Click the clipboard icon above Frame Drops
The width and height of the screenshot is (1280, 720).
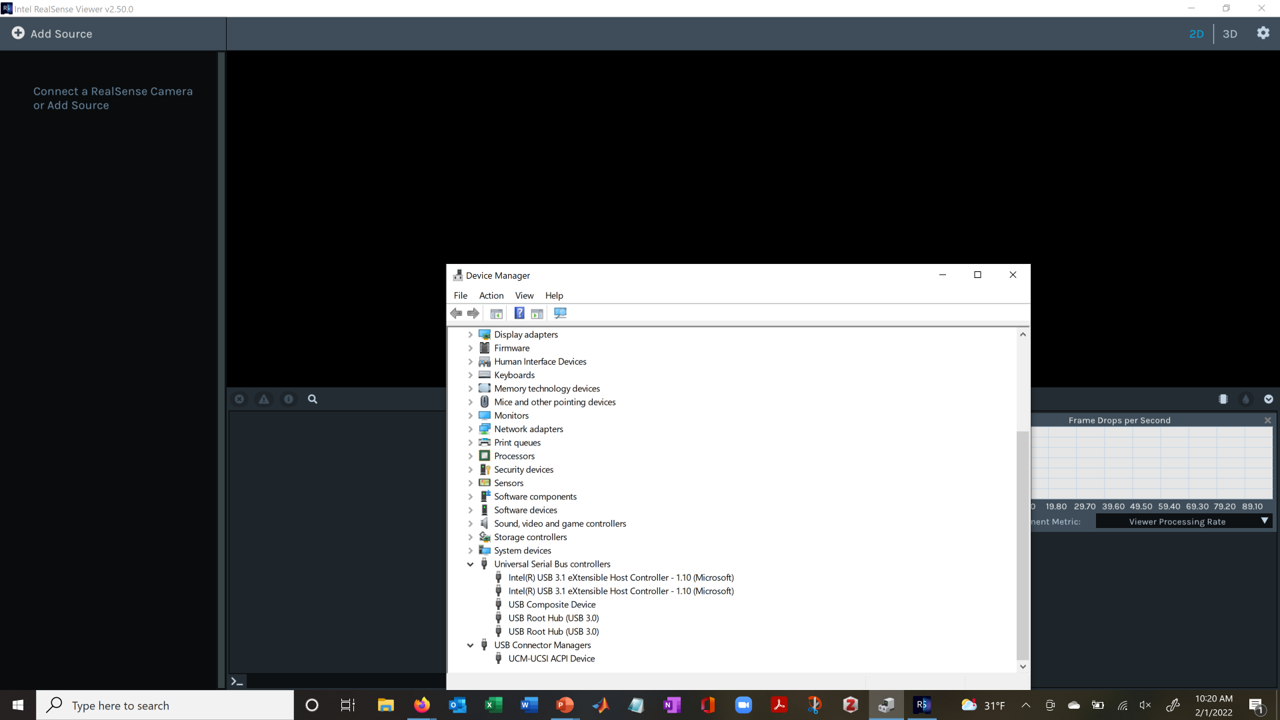click(1223, 399)
